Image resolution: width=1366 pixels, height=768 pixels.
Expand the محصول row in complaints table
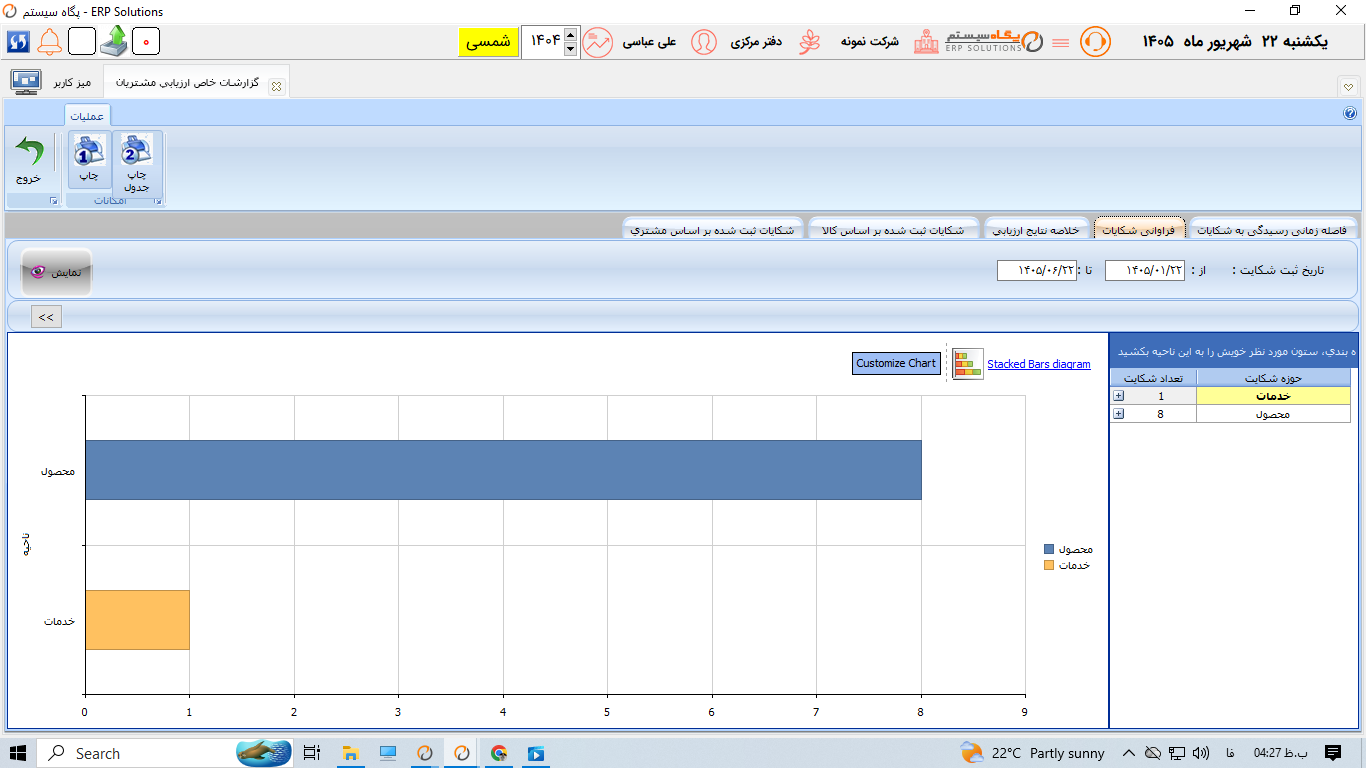1119,414
